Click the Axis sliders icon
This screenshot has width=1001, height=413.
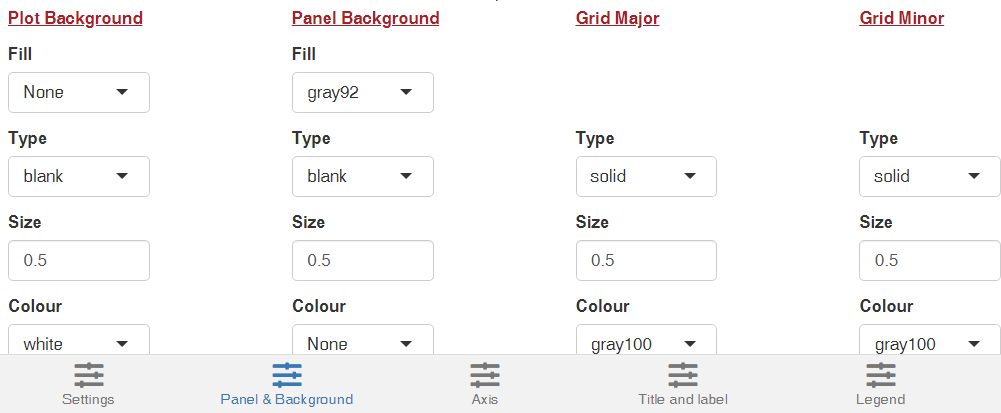[x=485, y=375]
